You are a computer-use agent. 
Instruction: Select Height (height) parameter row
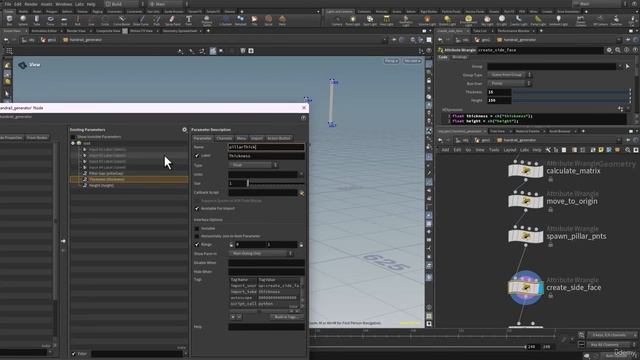pos(129,185)
